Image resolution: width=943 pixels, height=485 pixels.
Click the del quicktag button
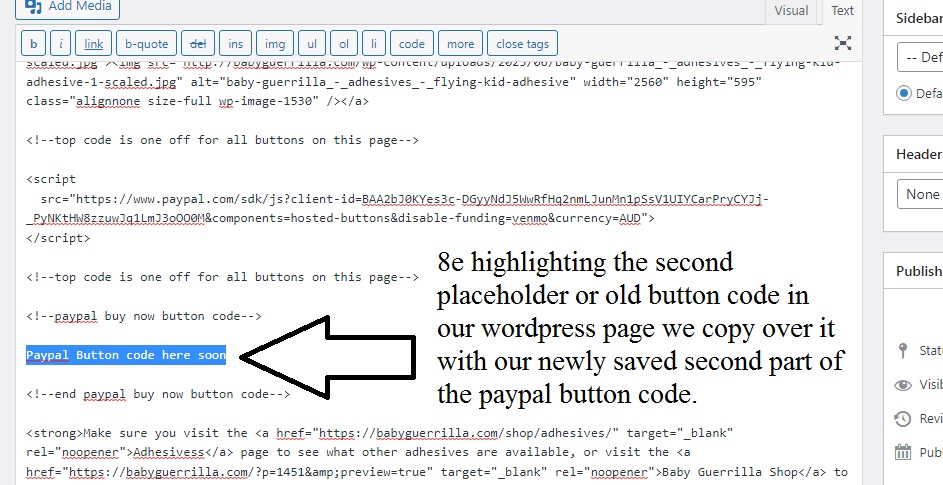(x=198, y=43)
